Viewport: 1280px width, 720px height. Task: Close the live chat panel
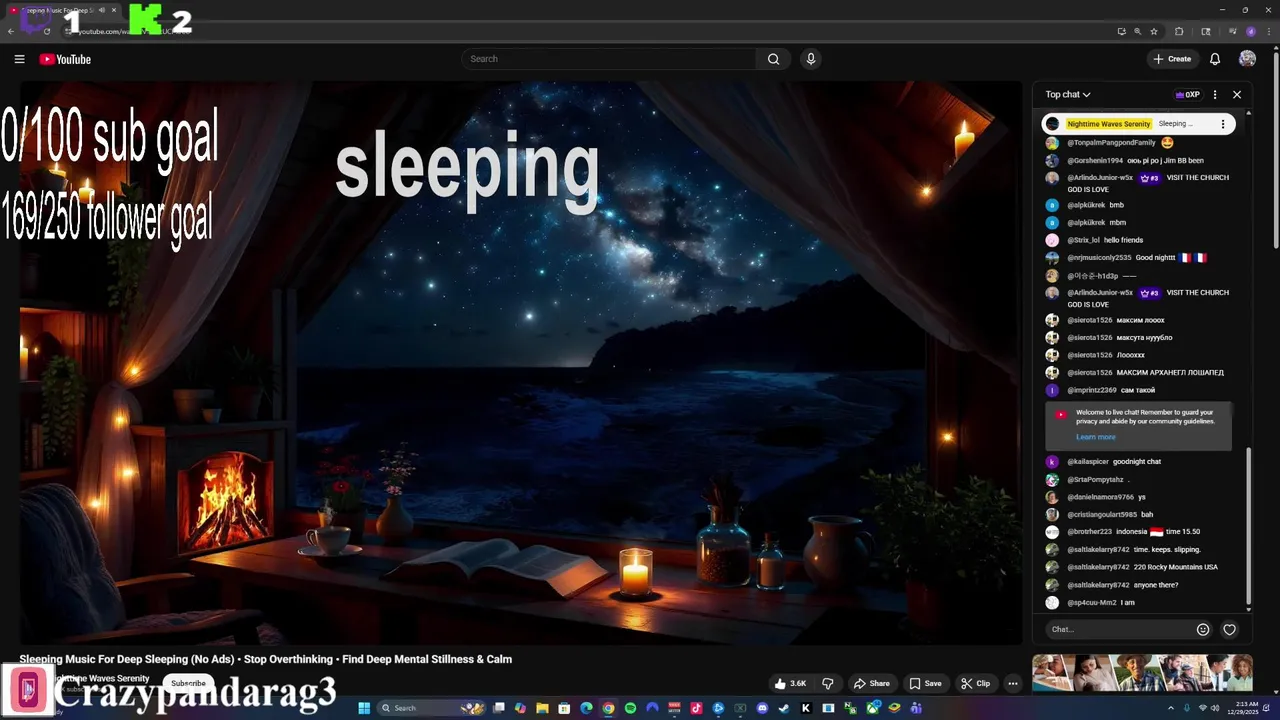[1237, 95]
